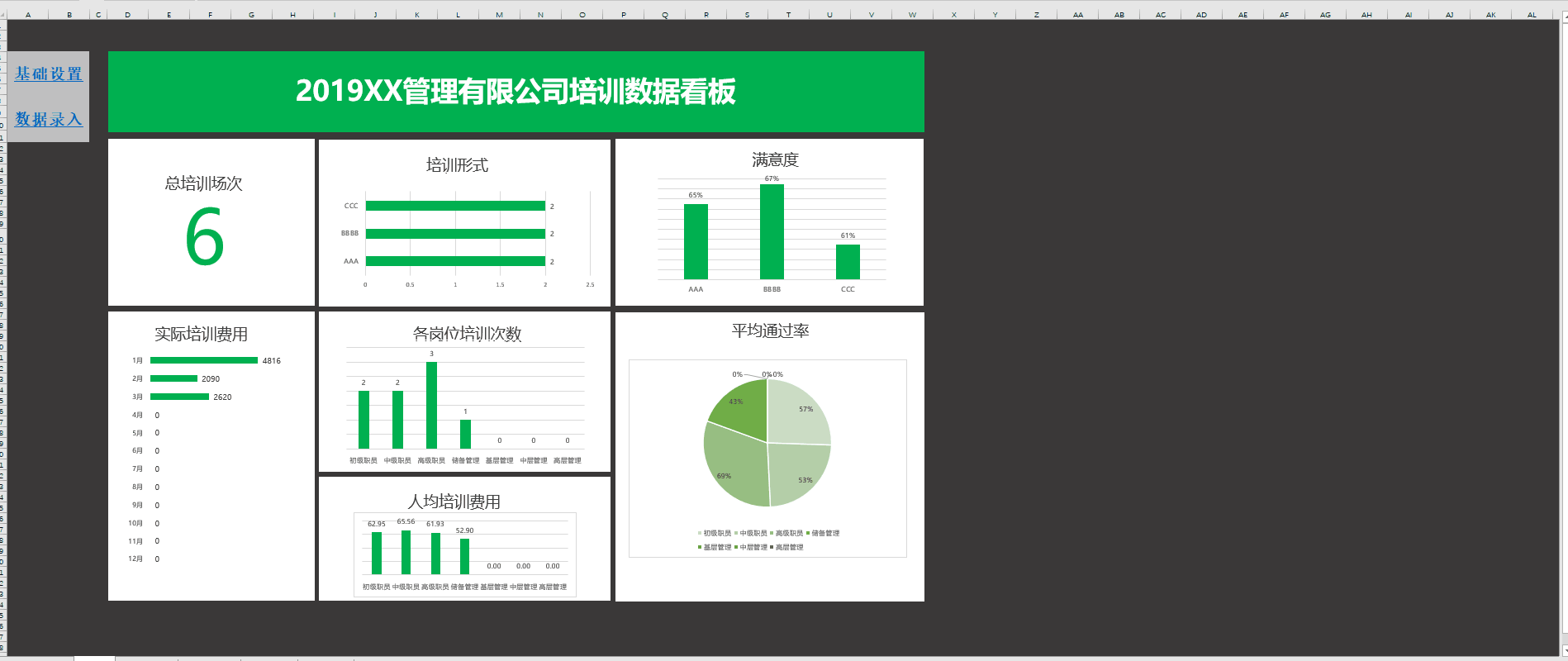Select the 总培训场次 card title

(x=203, y=183)
